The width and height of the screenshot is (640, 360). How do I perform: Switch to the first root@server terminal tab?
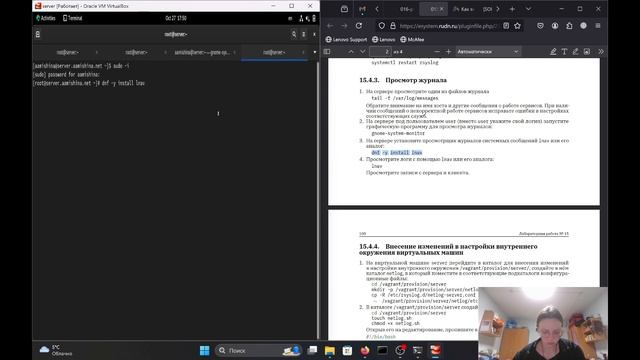point(68,52)
